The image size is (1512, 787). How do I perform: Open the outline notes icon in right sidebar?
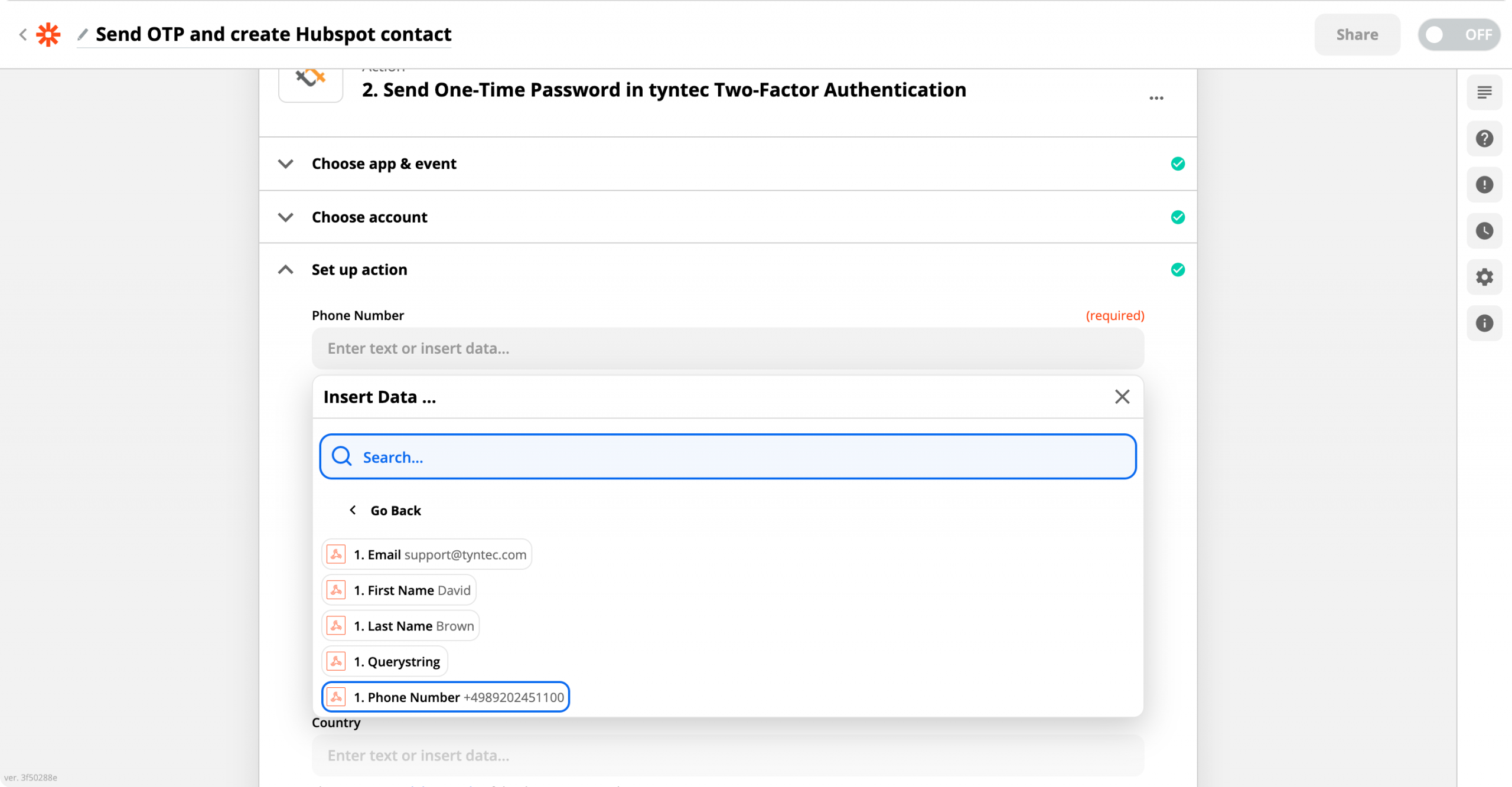[1484, 92]
